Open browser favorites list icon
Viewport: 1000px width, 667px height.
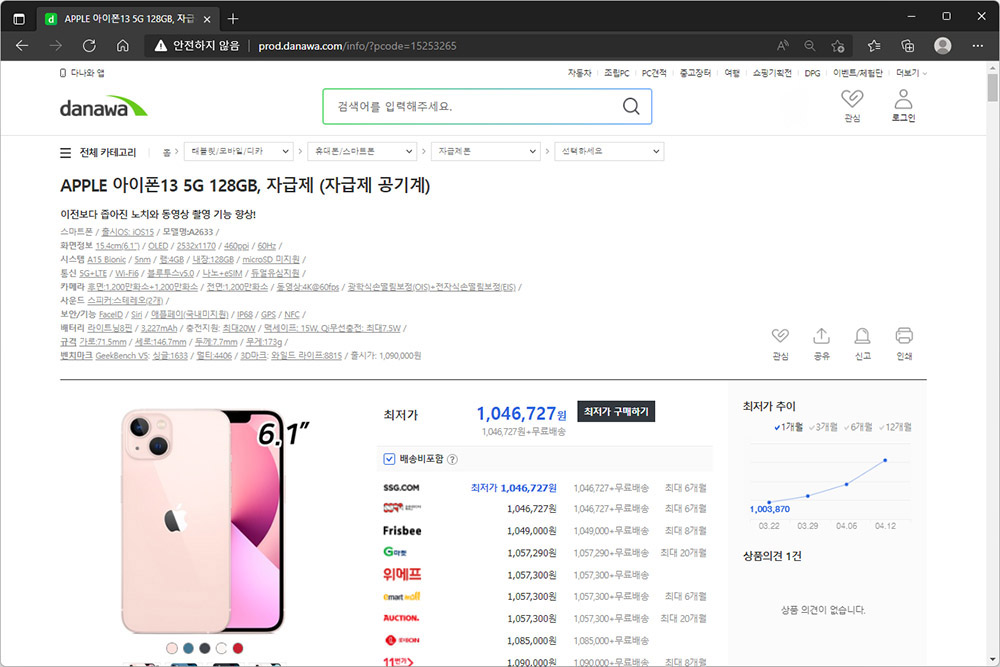pyautogui.click(x=874, y=45)
